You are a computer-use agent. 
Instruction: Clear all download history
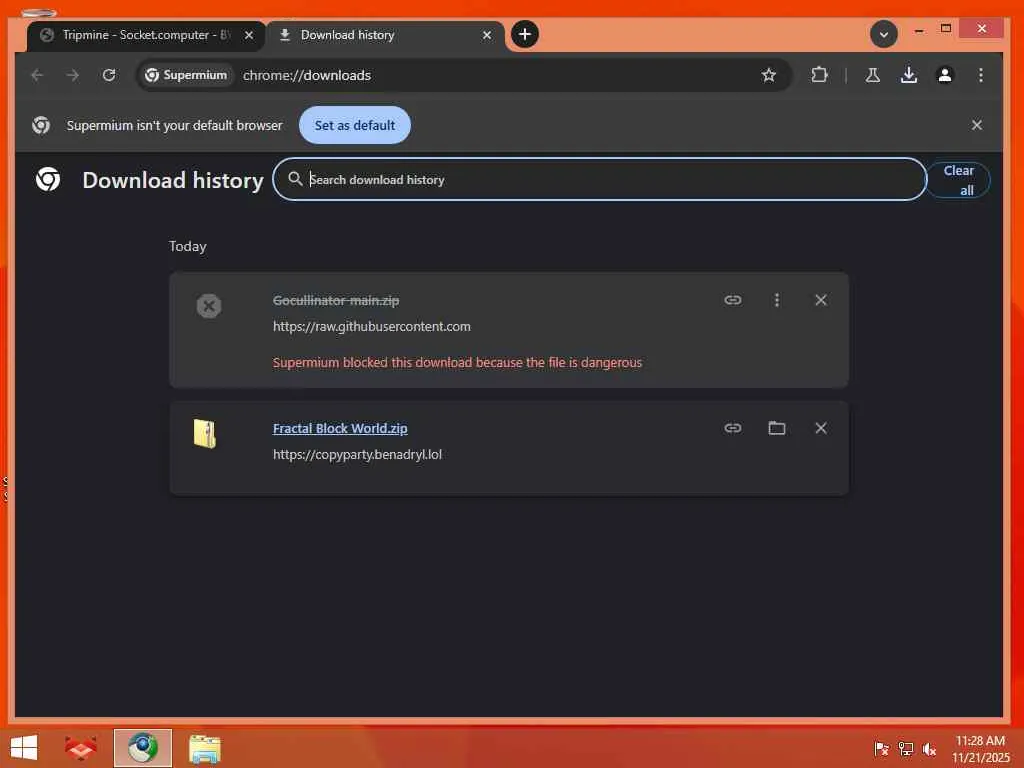point(958,180)
